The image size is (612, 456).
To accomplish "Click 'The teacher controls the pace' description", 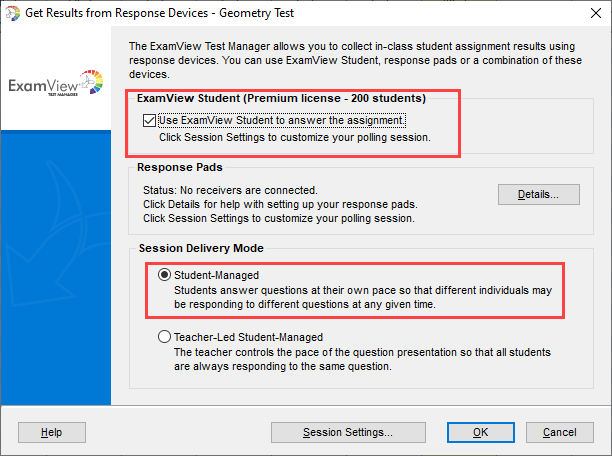I will (362, 359).
